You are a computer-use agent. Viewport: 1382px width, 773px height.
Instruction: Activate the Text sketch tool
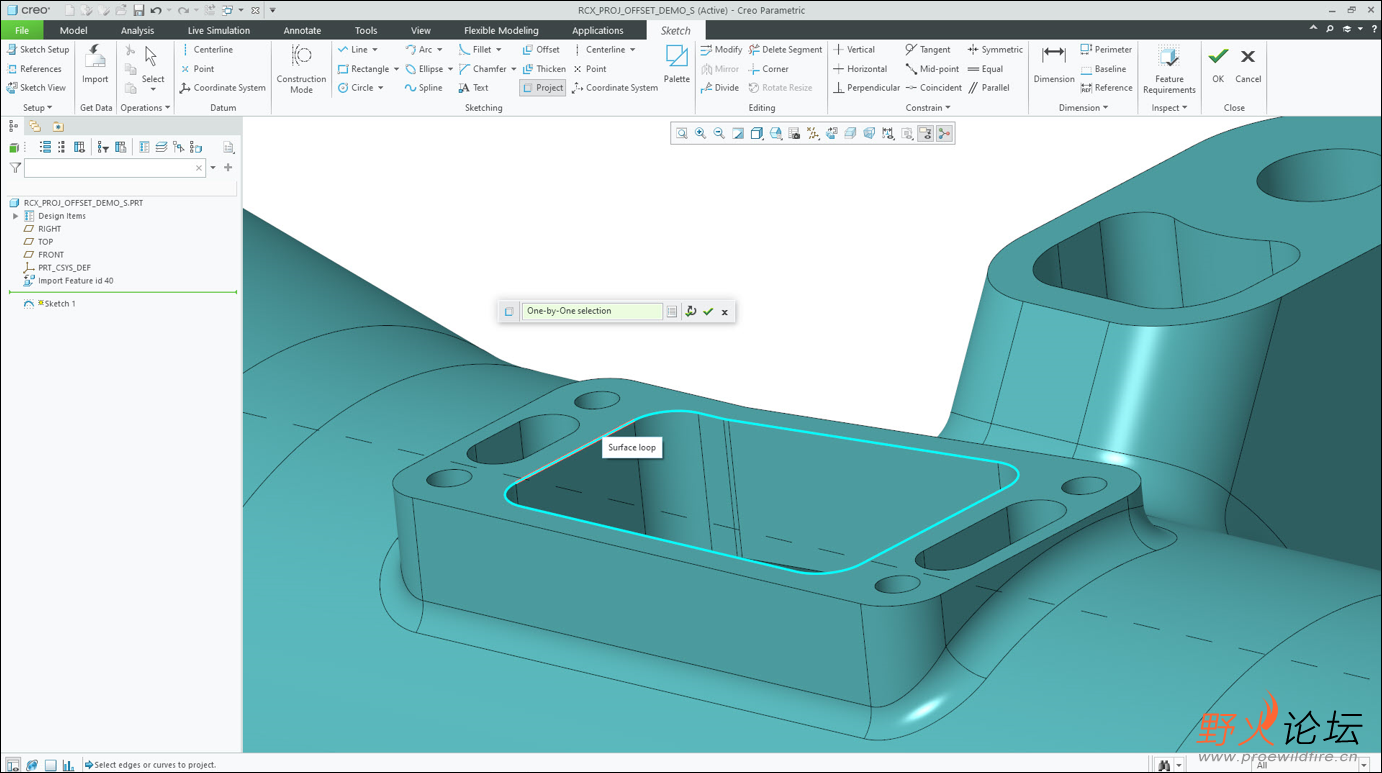pyautogui.click(x=473, y=88)
